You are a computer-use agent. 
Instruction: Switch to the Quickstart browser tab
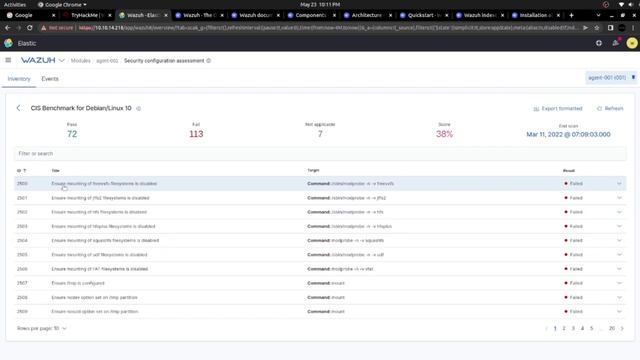coord(423,15)
